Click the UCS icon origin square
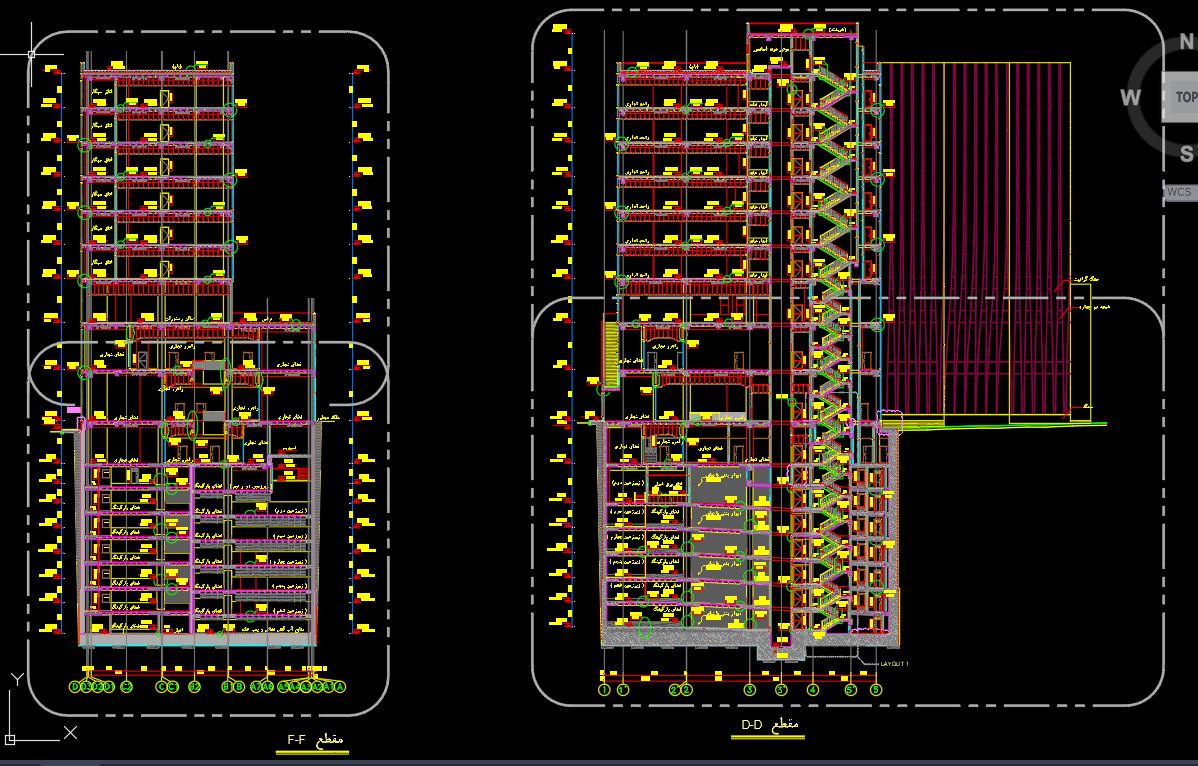Screen dimensions: 1198x766 10,739
